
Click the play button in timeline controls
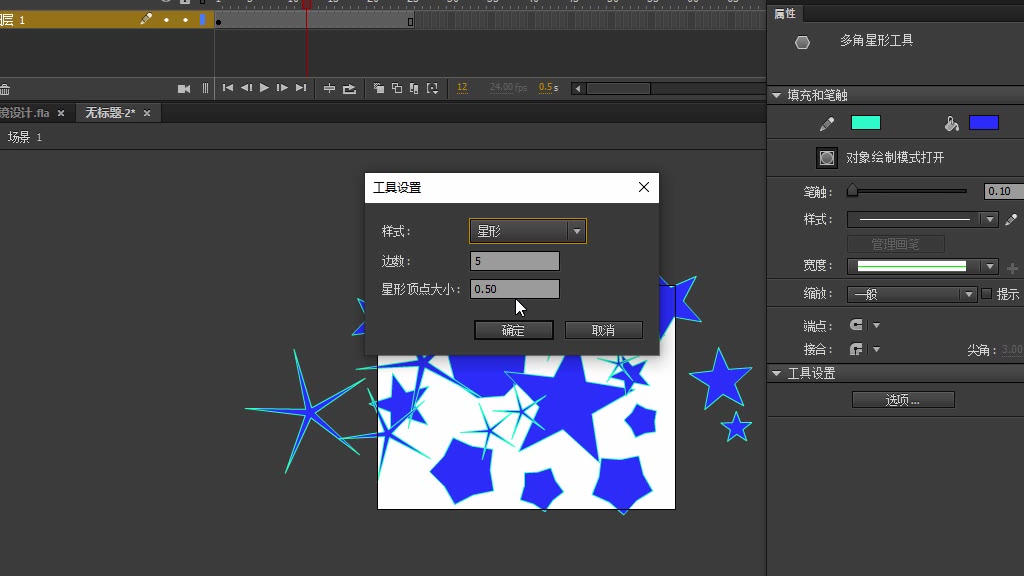(x=264, y=88)
